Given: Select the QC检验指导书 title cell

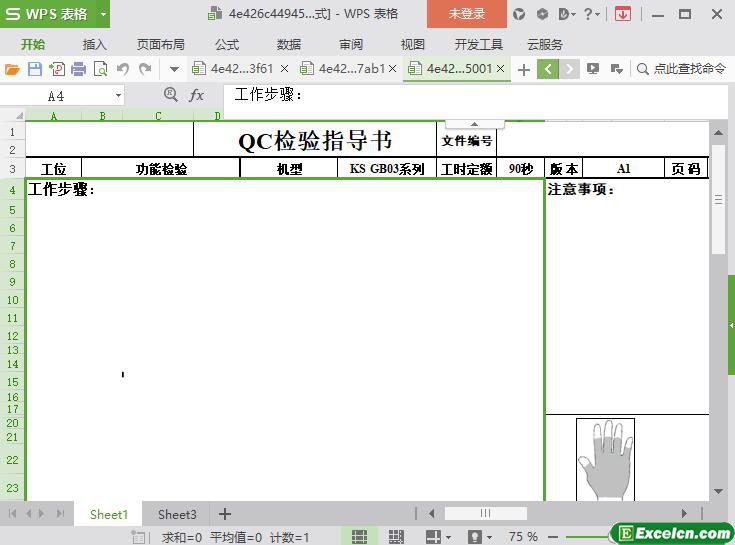Looking at the screenshot, I should click(x=315, y=140).
